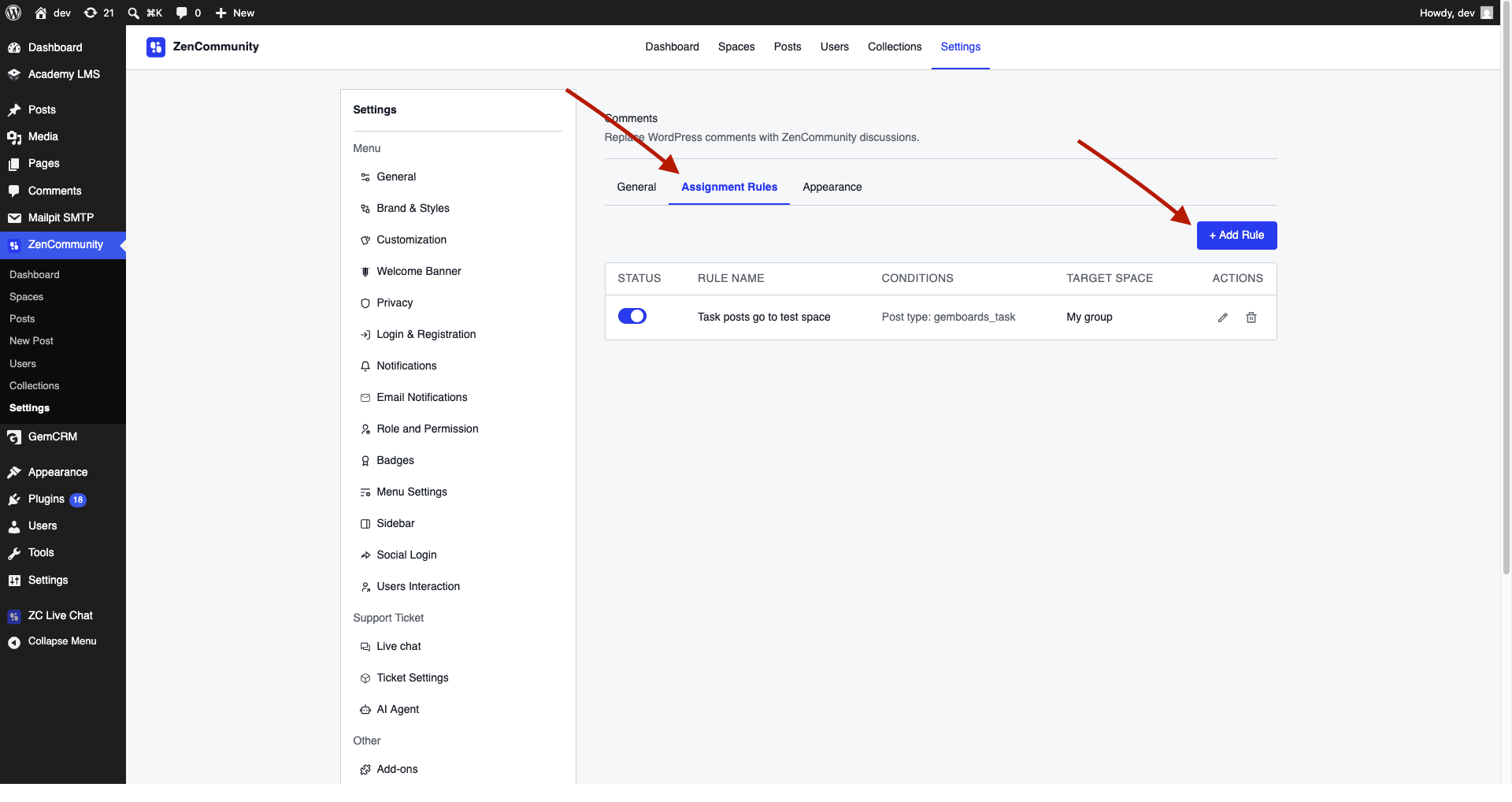Switch to the General comments tab

point(636,187)
